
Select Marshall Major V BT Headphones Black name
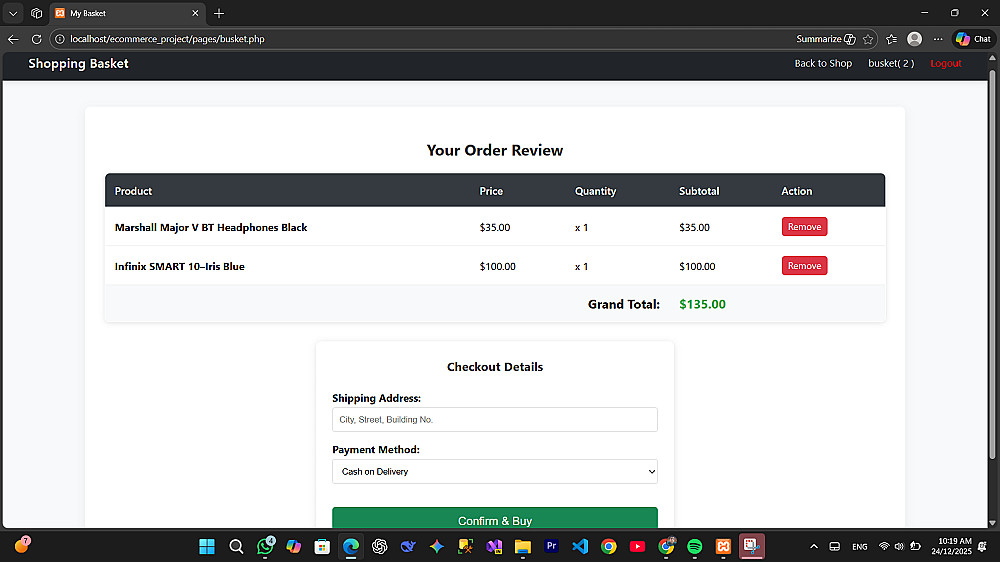pos(211,227)
